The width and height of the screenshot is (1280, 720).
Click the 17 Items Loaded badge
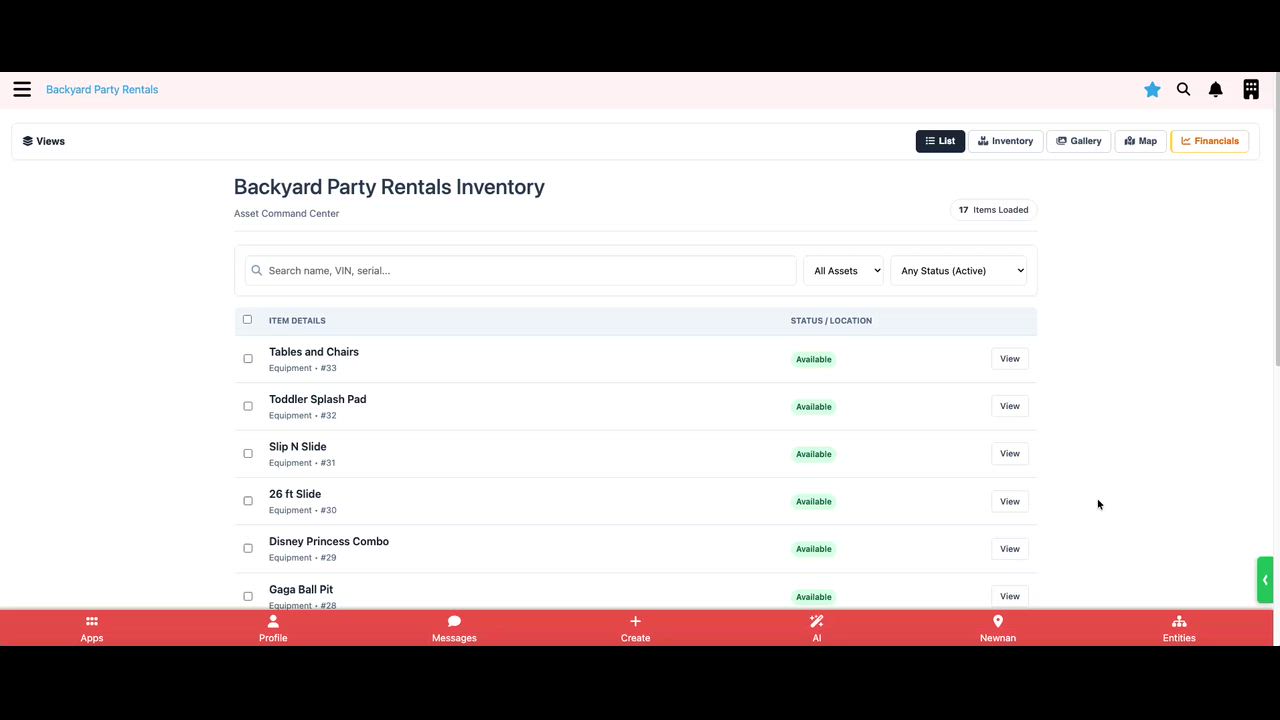(x=993, y=210)
